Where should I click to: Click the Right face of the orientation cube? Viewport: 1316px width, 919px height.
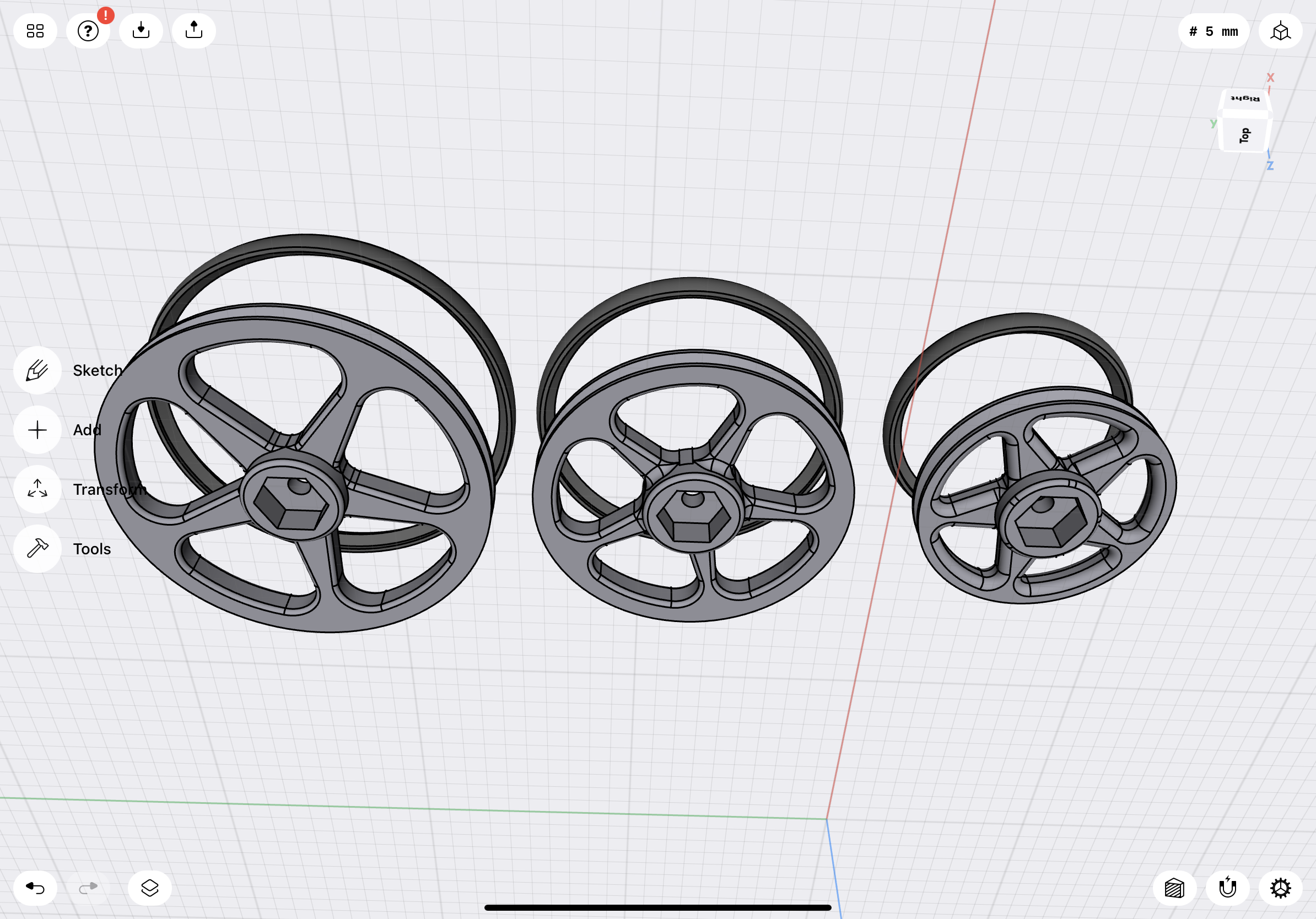(x=1245, y=99)
